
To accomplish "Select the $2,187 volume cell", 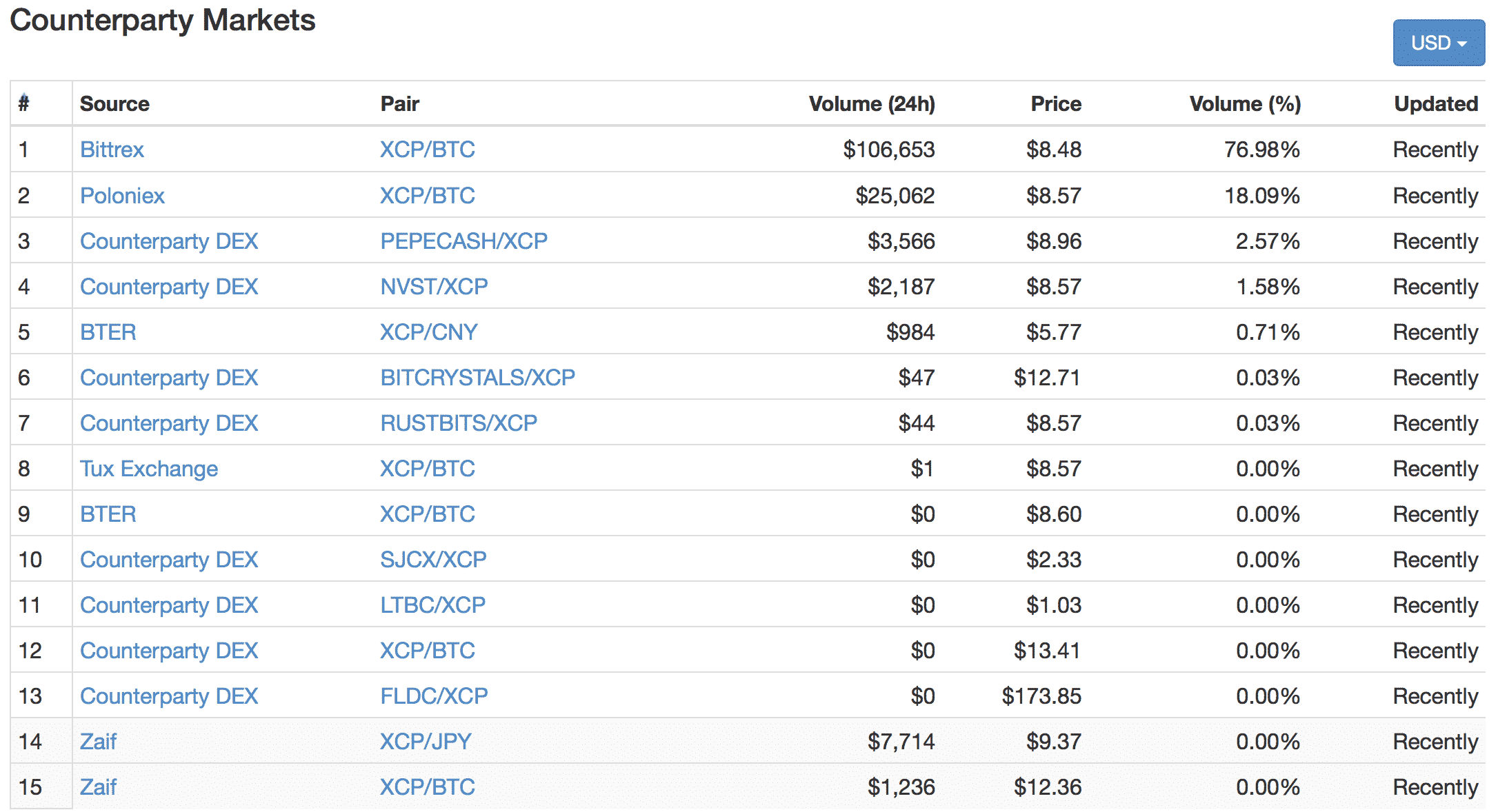I will click(x=901, y=287).
